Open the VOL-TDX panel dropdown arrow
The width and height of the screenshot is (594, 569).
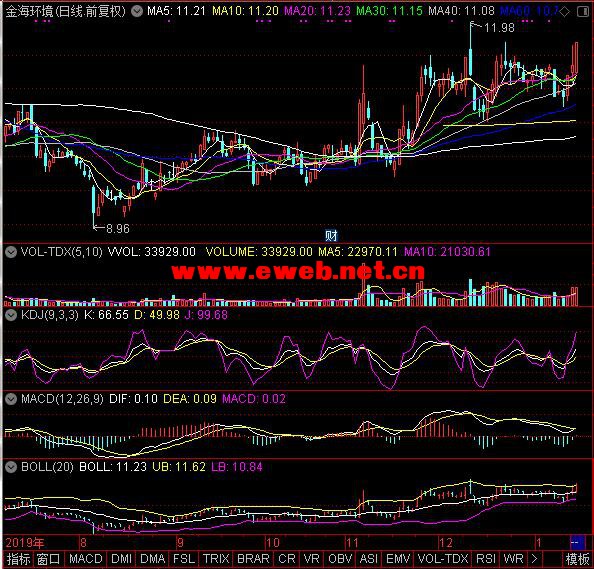(x=11, y=252)
